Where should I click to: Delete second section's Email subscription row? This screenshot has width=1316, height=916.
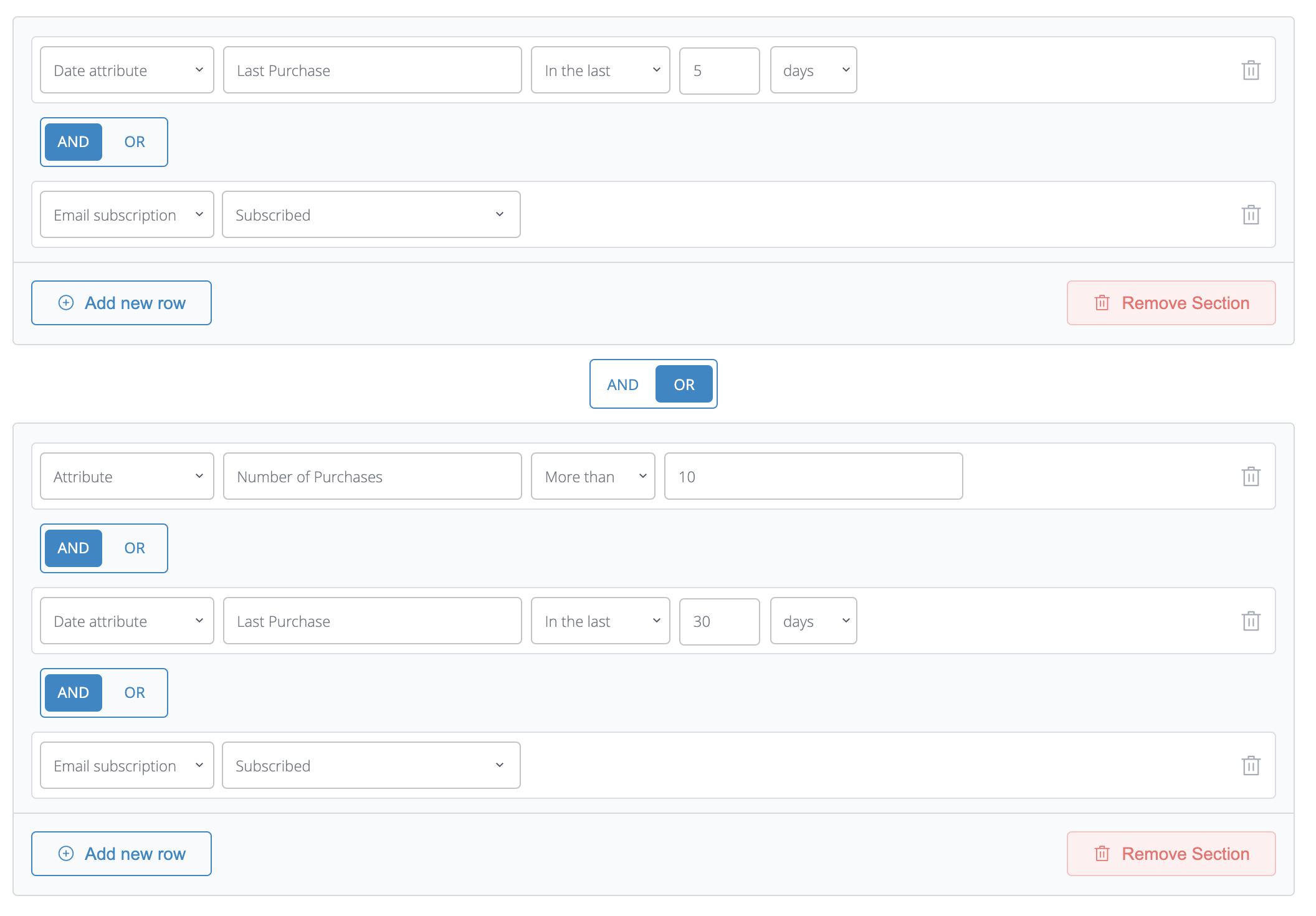1251,766
